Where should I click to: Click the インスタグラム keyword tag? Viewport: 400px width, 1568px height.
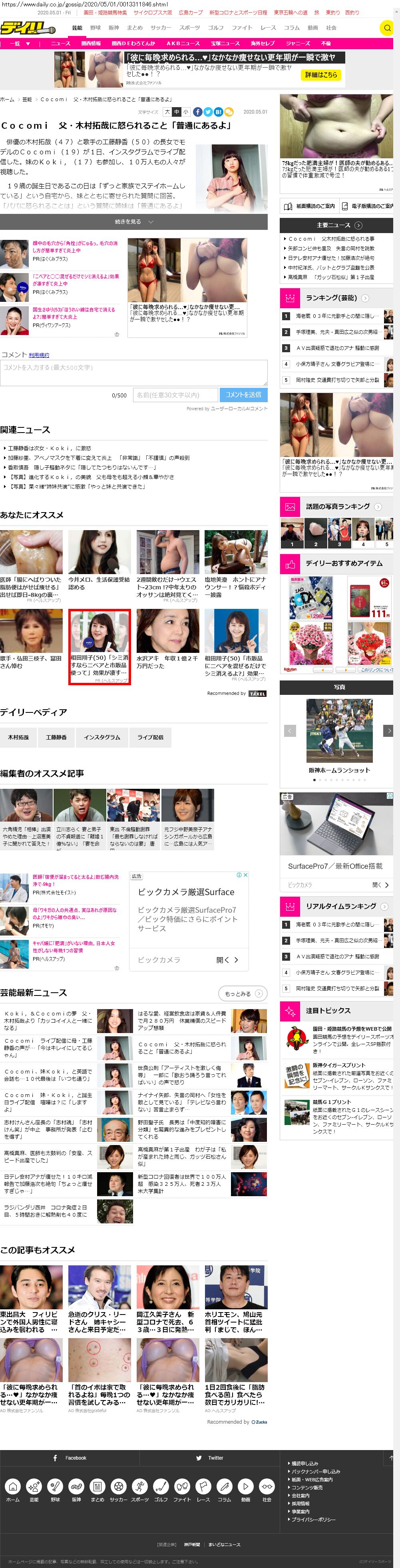click(101, 737)
